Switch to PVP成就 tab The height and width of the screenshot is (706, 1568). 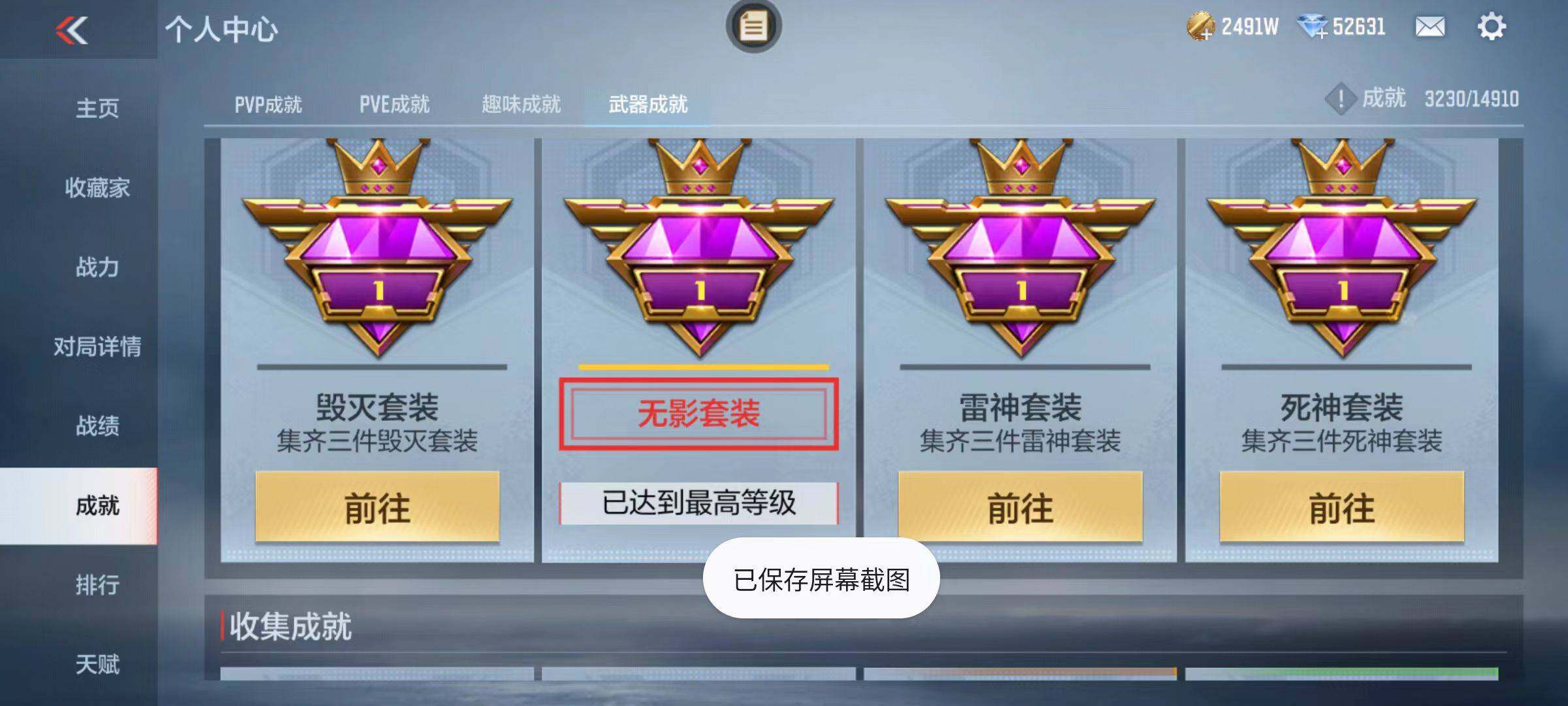pos(268,104)
